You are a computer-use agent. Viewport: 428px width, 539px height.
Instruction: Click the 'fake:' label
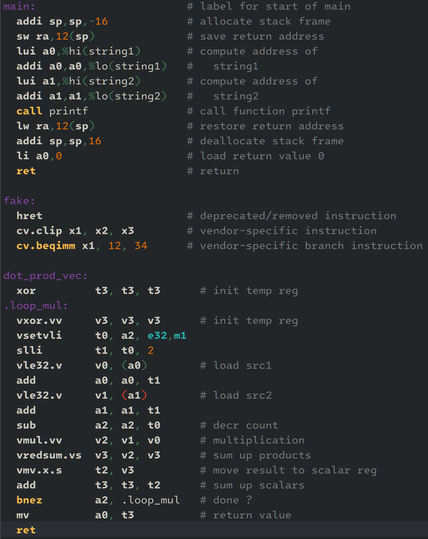tap(19, 201)
